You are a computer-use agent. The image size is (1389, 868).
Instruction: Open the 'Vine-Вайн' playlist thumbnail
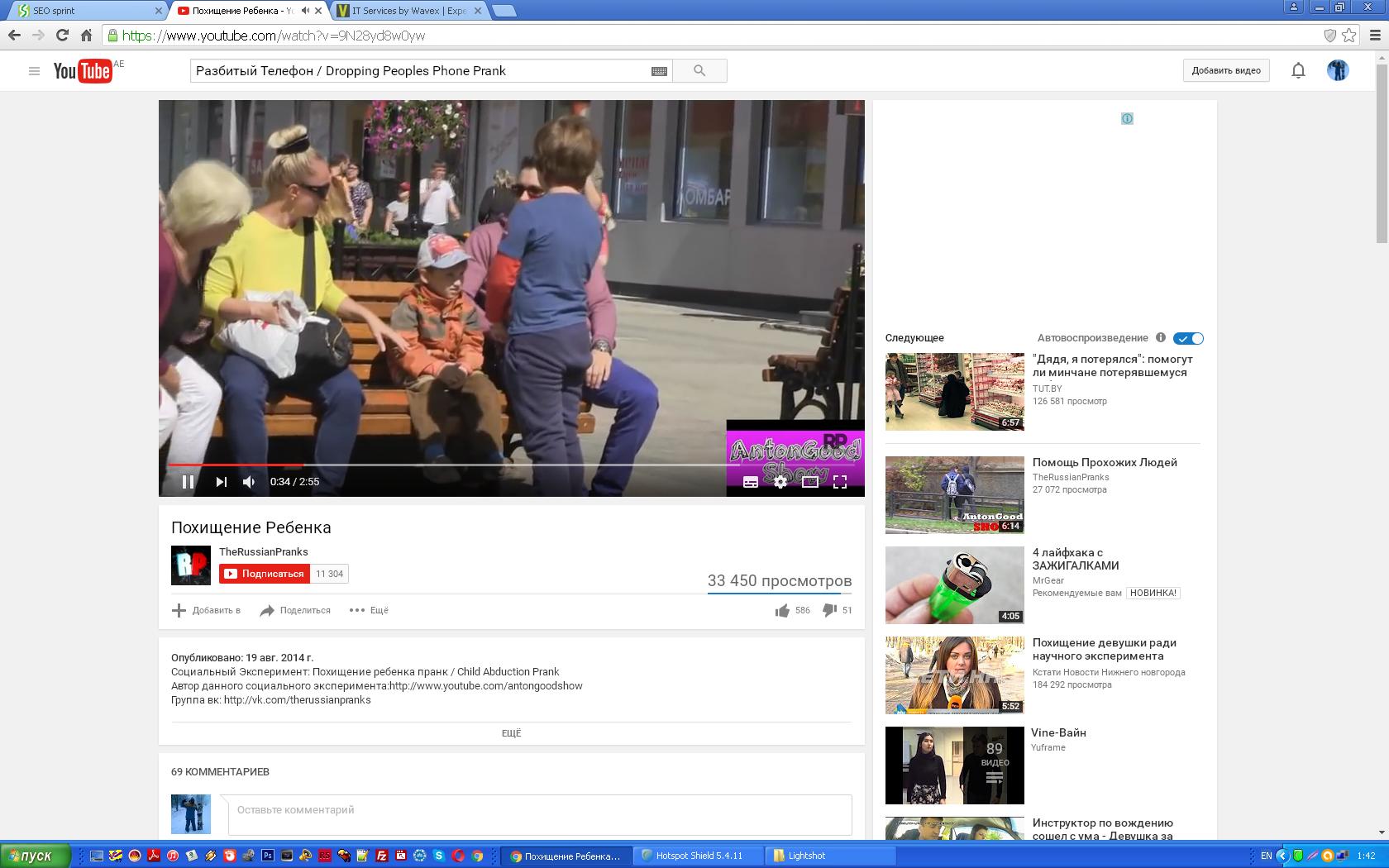tap(955, 765)
